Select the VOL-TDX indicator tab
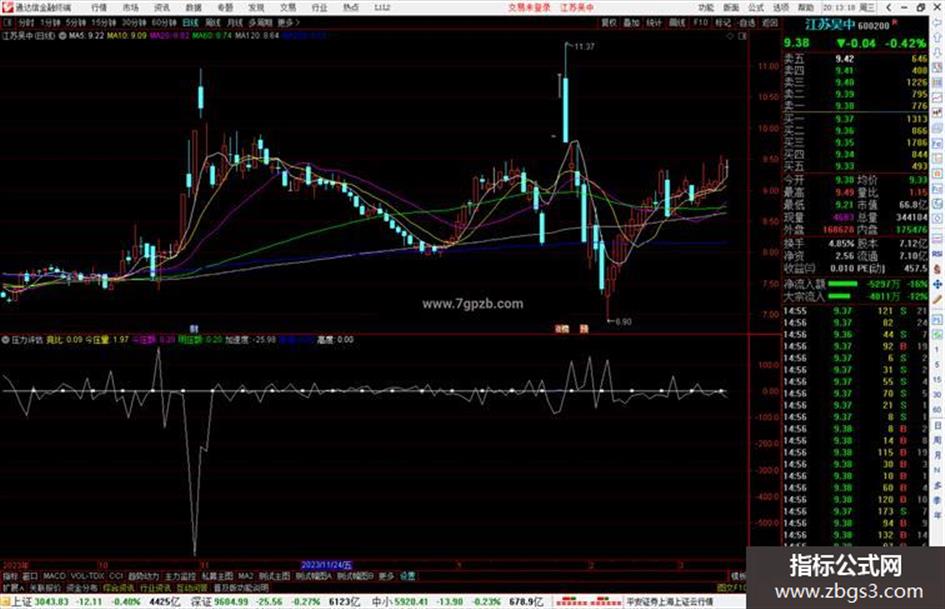 point(87,576)
